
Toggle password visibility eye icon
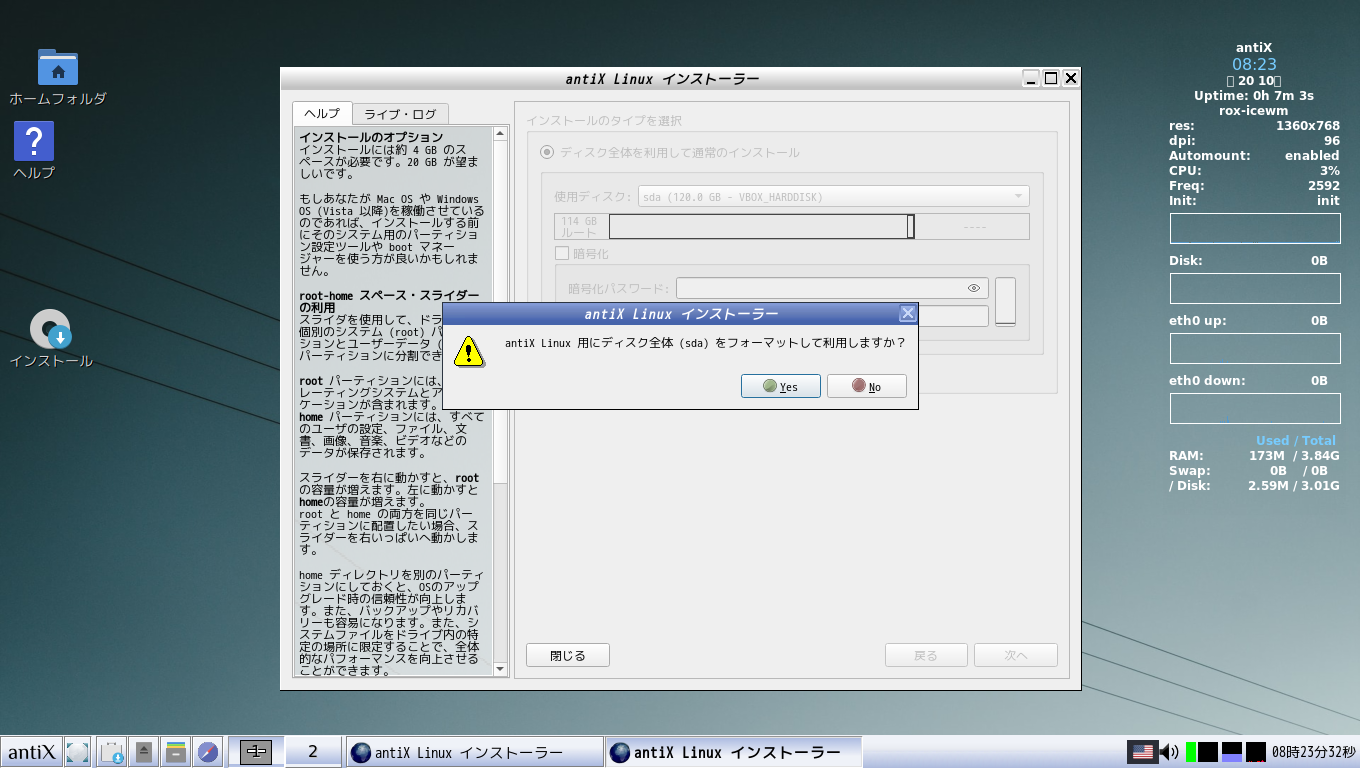click(x=974, y=288)
